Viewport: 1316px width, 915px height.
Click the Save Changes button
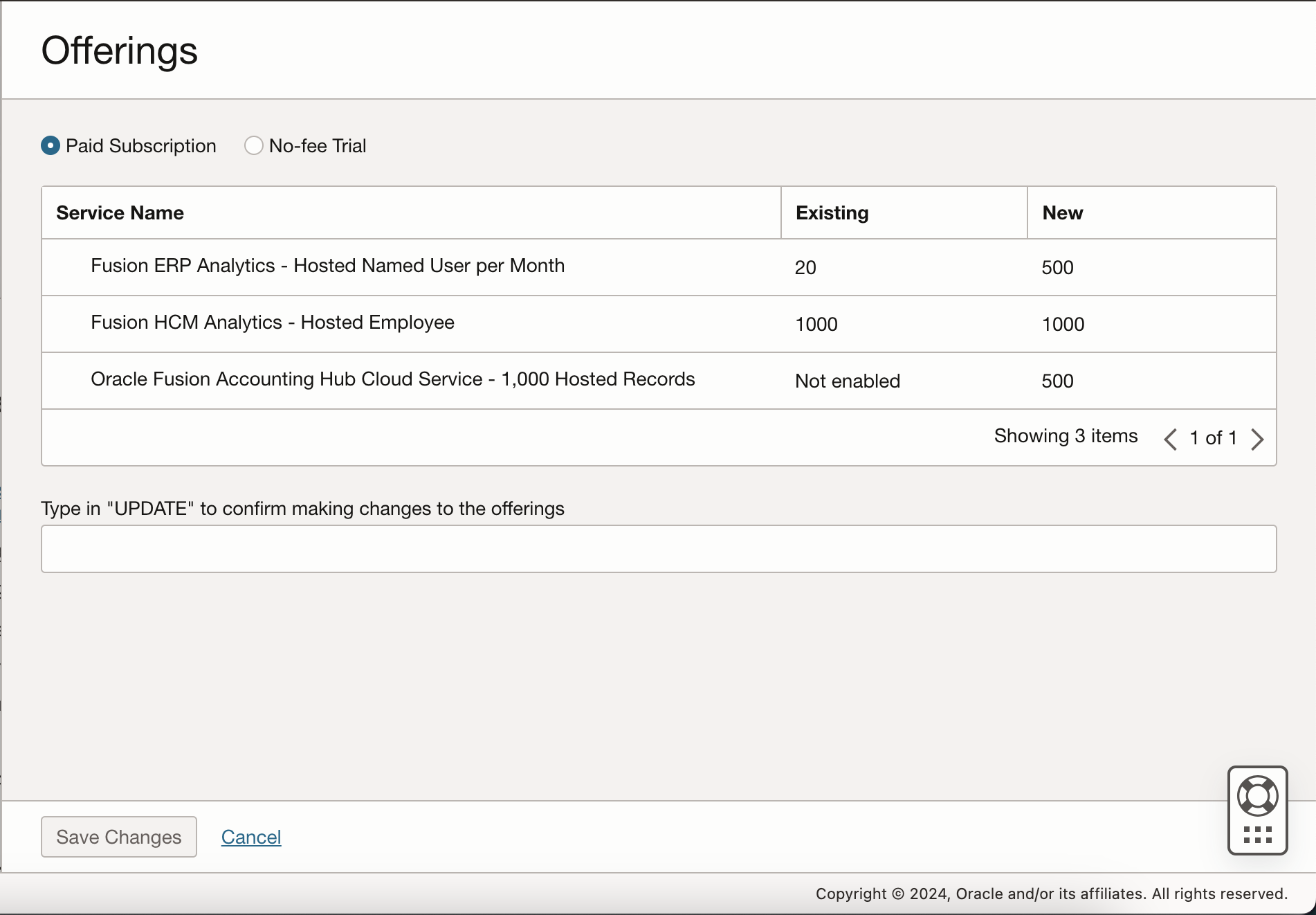pyautogui.click(x=118, y=837)
